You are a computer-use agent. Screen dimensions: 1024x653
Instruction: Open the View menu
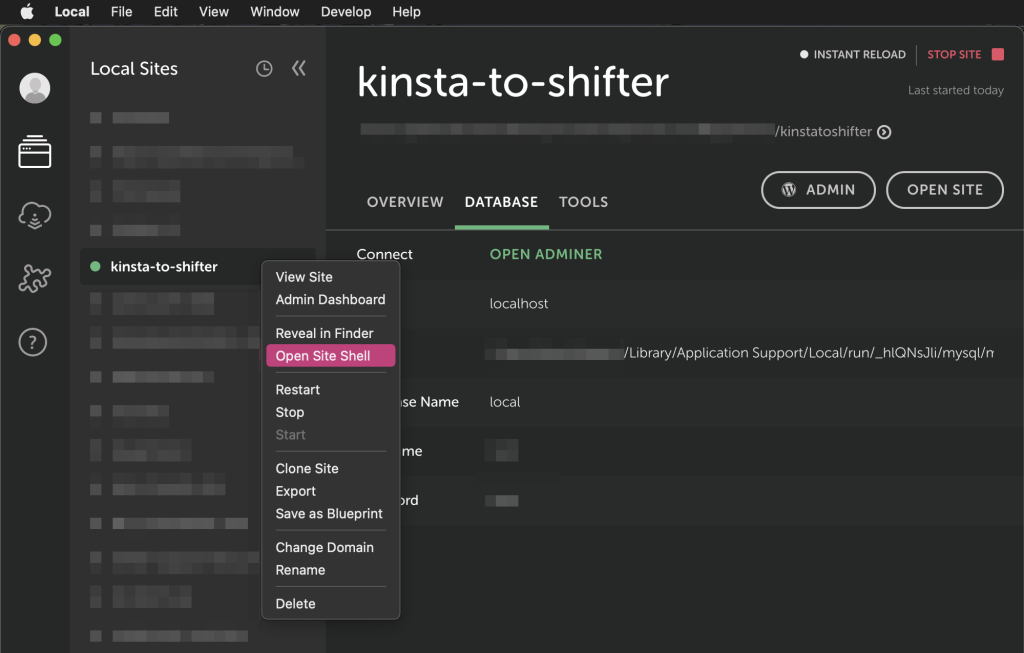214,12
